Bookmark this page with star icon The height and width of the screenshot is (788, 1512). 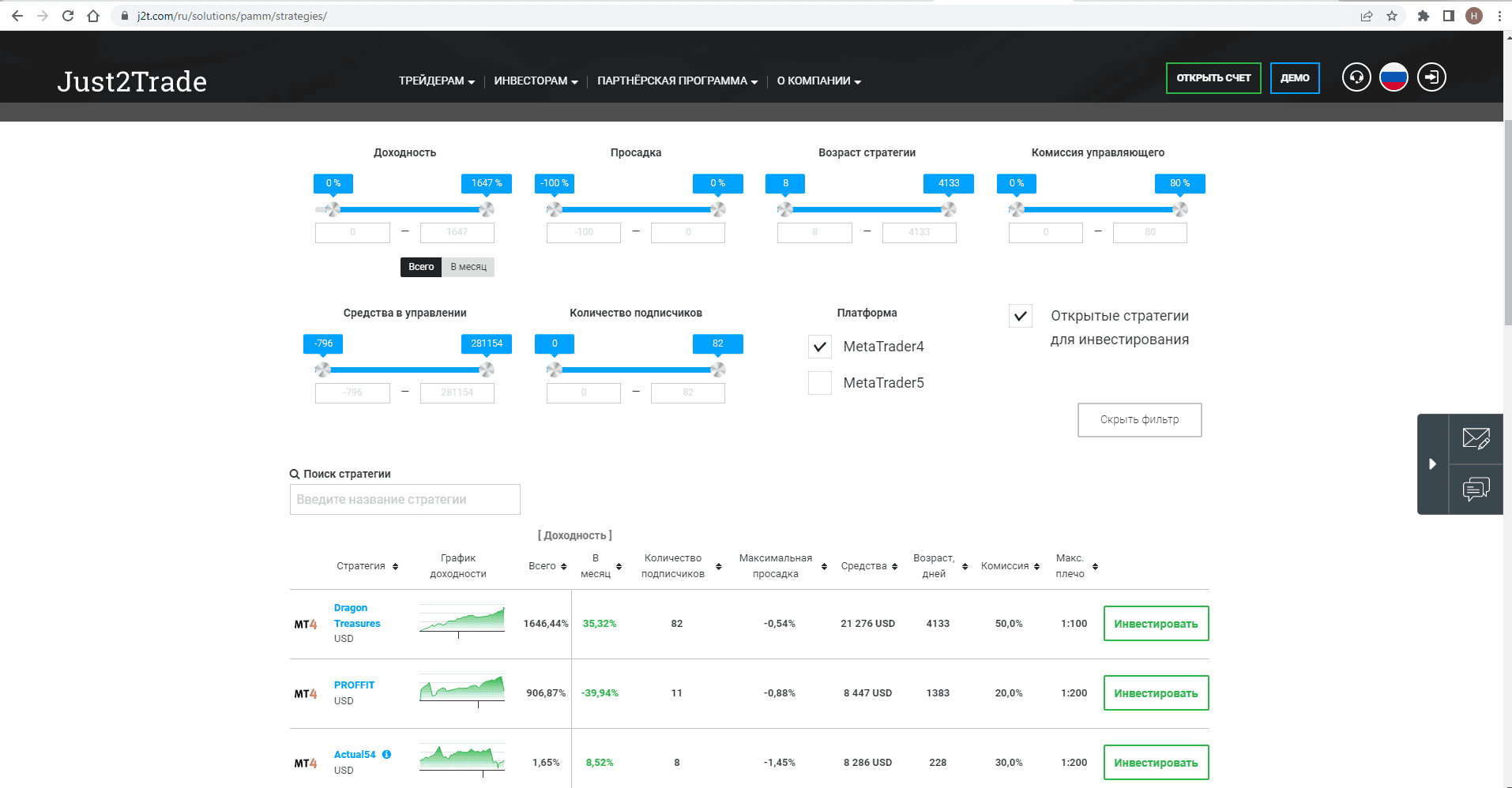pyautogui.click(x=1392, y=16)
